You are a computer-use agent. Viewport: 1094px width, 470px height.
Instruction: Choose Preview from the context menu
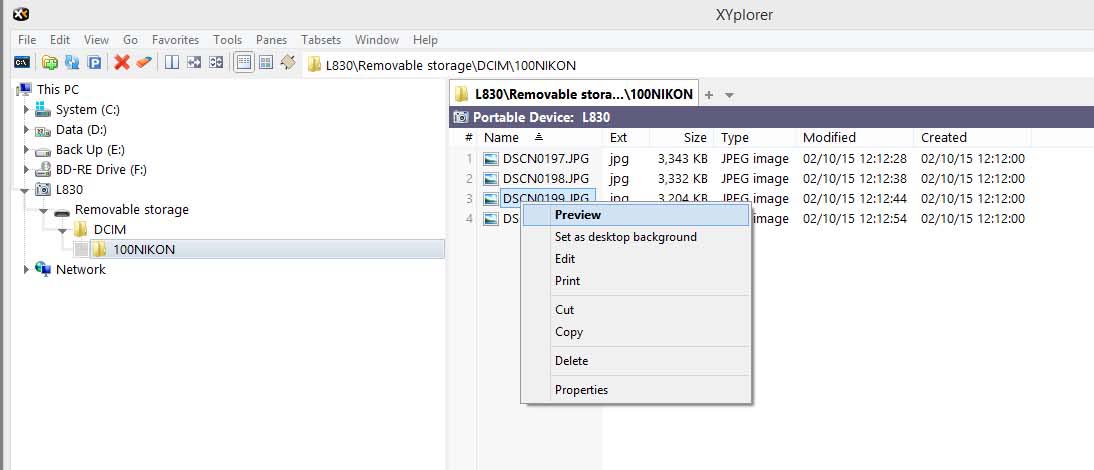[x=578, y=215]
